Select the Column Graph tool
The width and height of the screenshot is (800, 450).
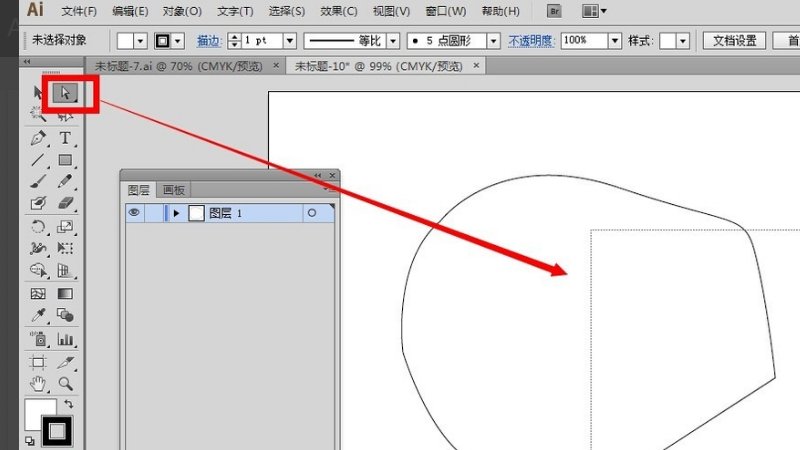tap(65, 339)
